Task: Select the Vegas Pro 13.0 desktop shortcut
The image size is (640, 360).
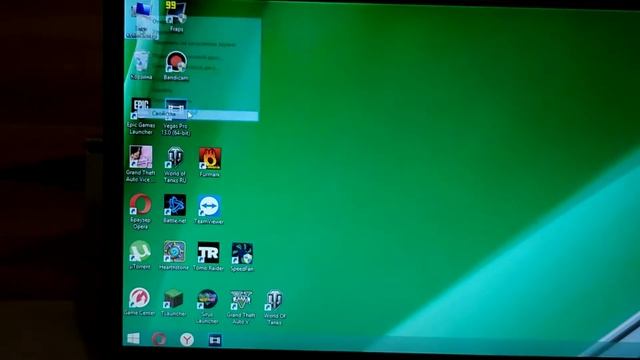Action: [x=176, y=117]
